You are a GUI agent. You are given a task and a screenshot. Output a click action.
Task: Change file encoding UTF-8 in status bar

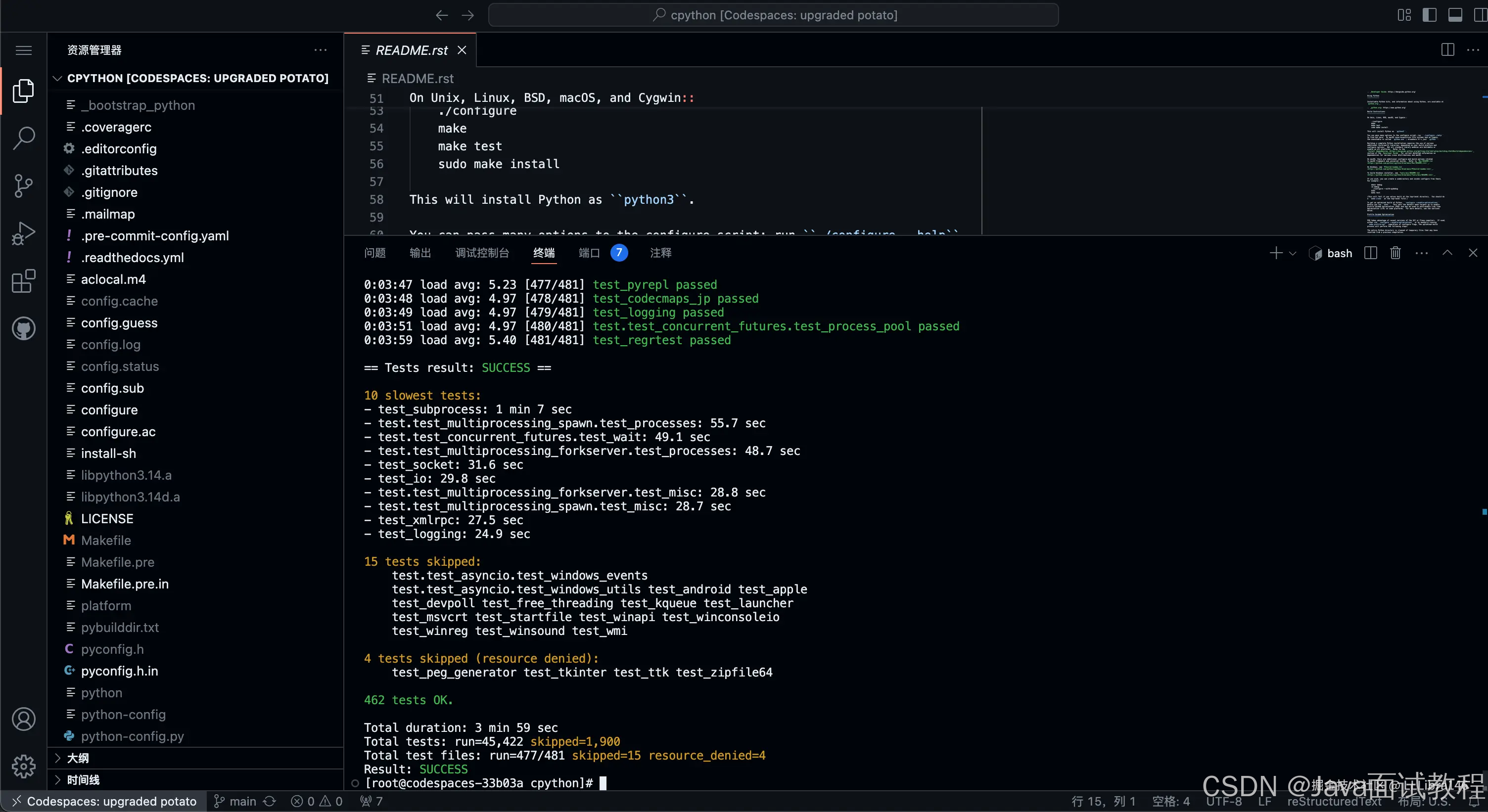(x=1224, y=802)
